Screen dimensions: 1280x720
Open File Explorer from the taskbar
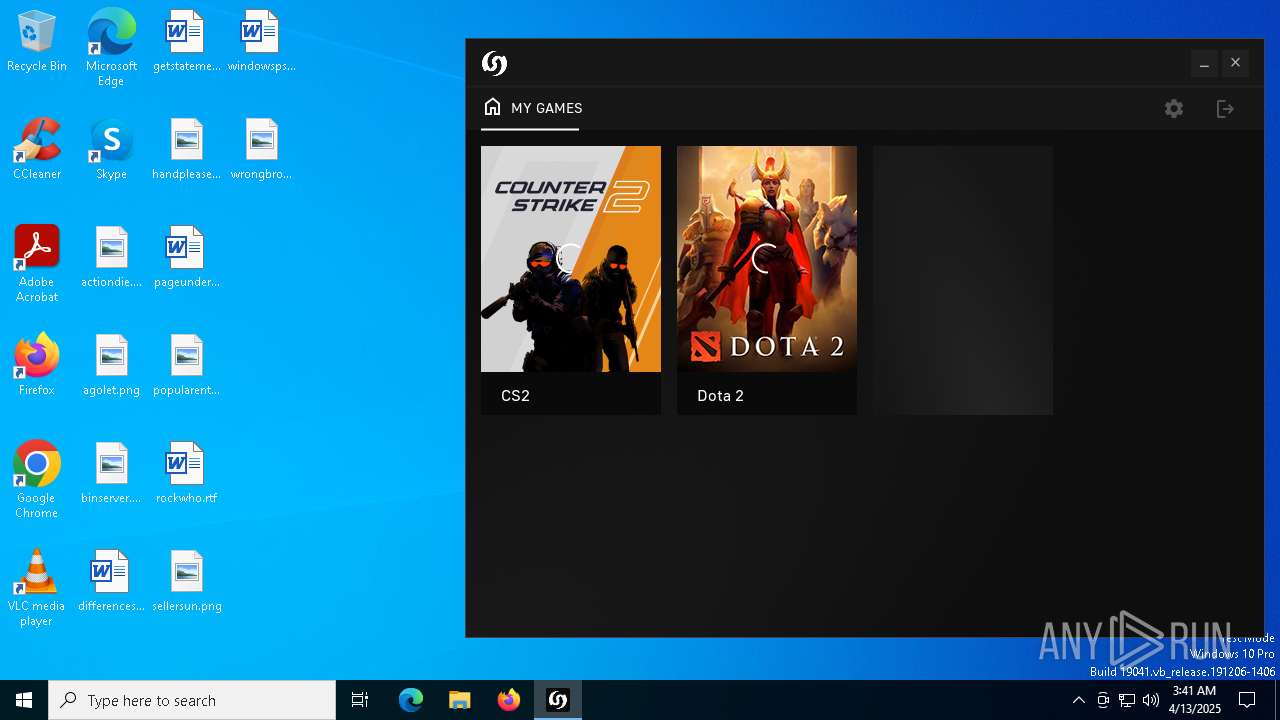point(460,700)
